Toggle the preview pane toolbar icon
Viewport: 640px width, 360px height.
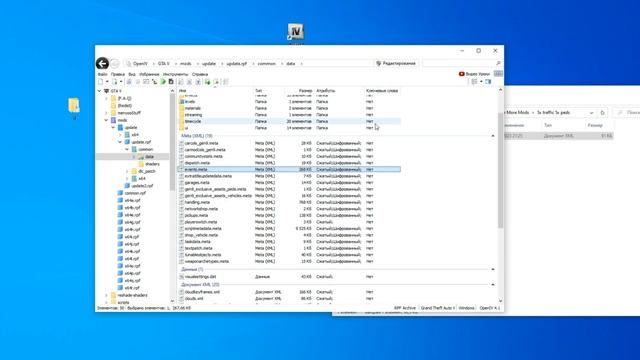tap(488, 82)
